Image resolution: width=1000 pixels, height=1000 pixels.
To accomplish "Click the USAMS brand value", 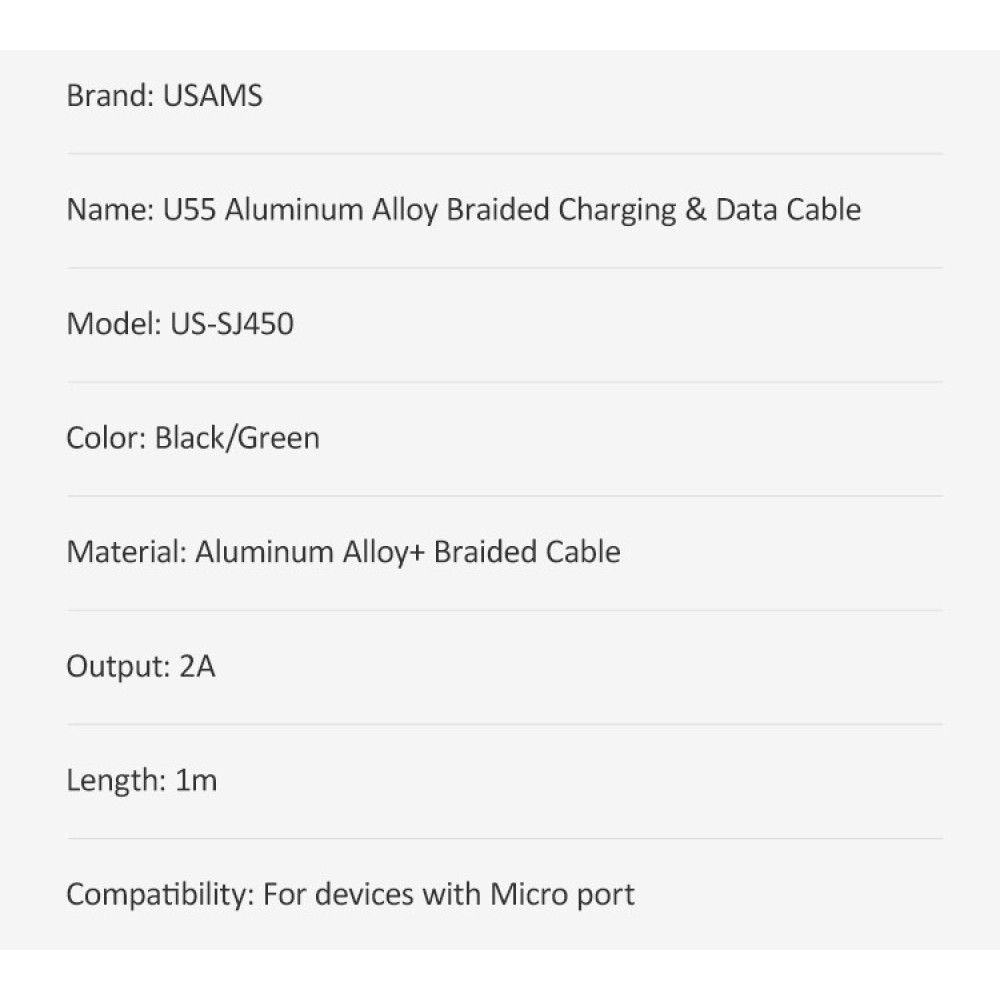I will point(212,96).
